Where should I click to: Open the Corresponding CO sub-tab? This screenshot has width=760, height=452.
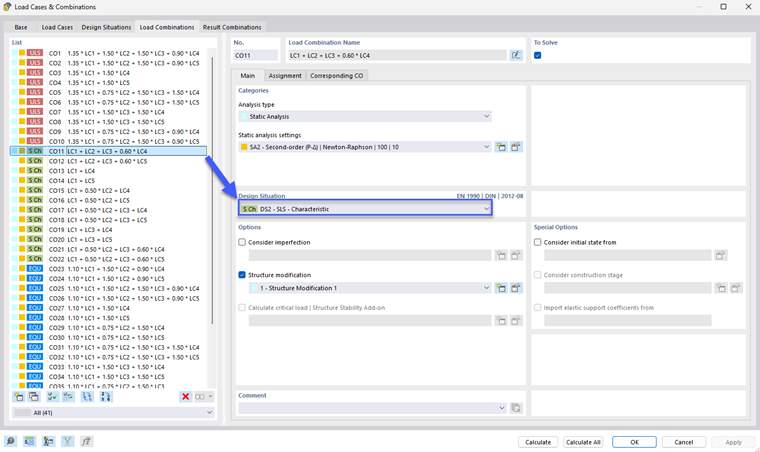[x=336, y=76]
